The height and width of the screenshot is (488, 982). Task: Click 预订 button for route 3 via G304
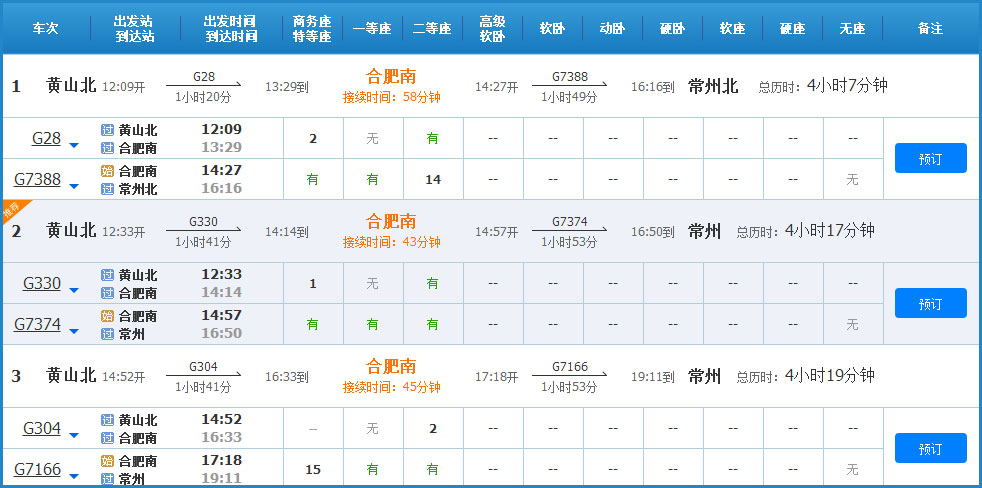(931, 448)
